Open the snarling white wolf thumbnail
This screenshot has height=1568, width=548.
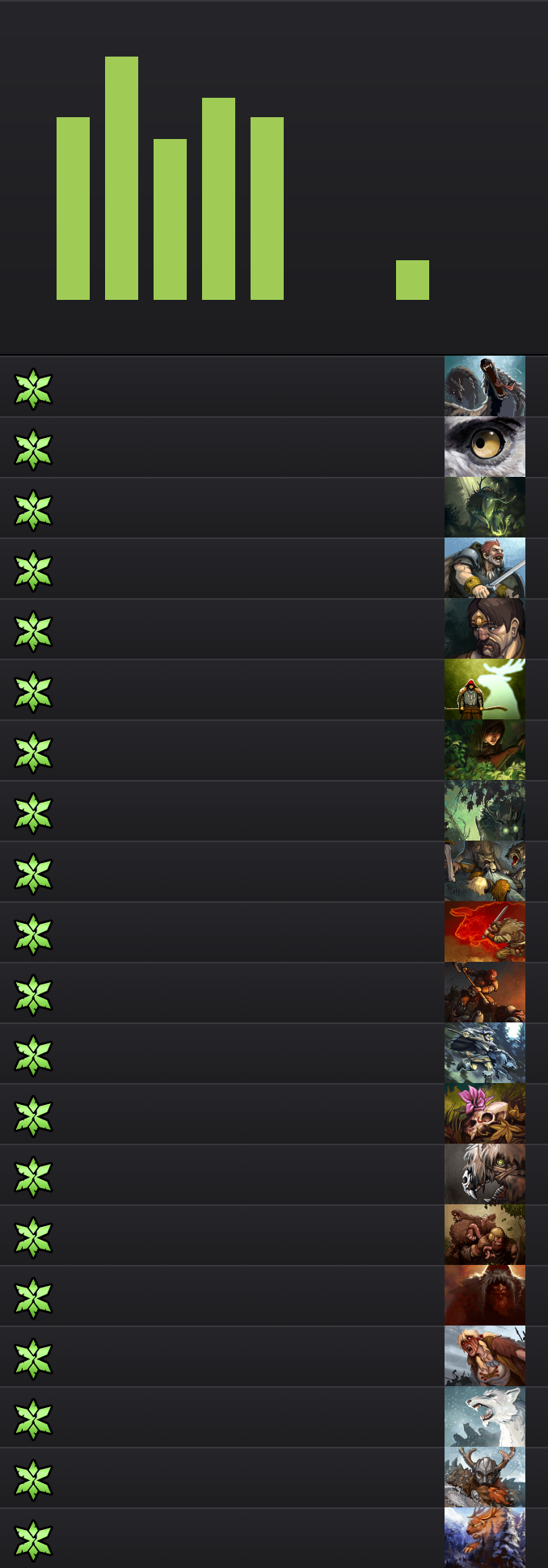click(x=485, y=1417)
